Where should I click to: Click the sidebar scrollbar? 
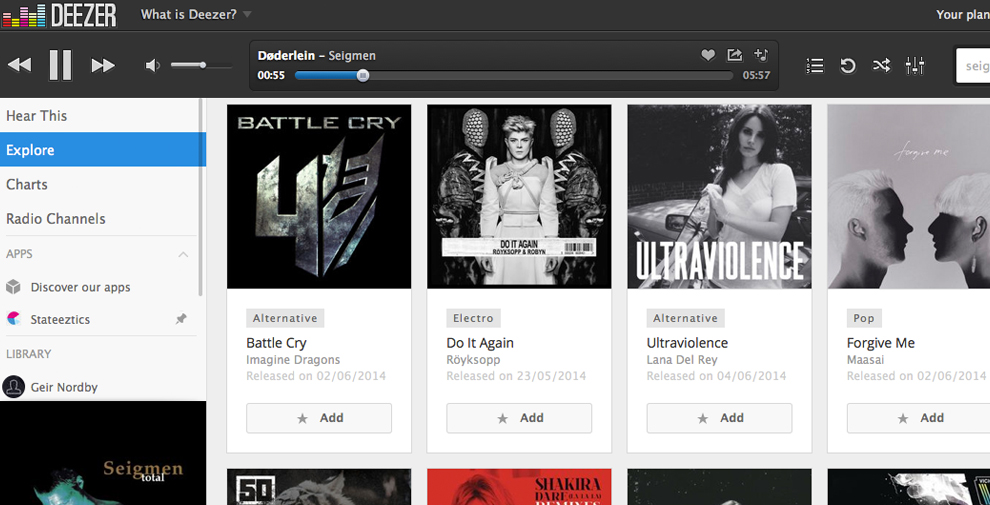(x=201, y=197)
